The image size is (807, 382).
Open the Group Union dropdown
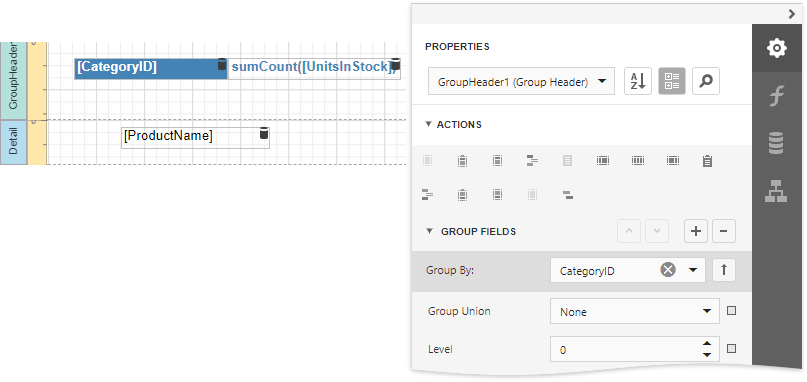(635, 311)
